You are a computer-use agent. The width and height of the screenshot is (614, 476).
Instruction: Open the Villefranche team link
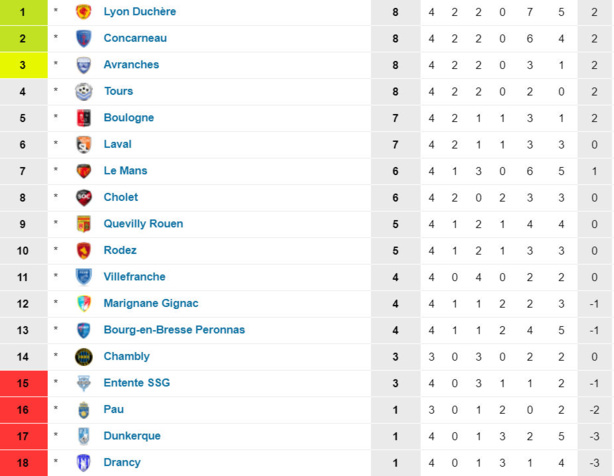tap(134, 277)
